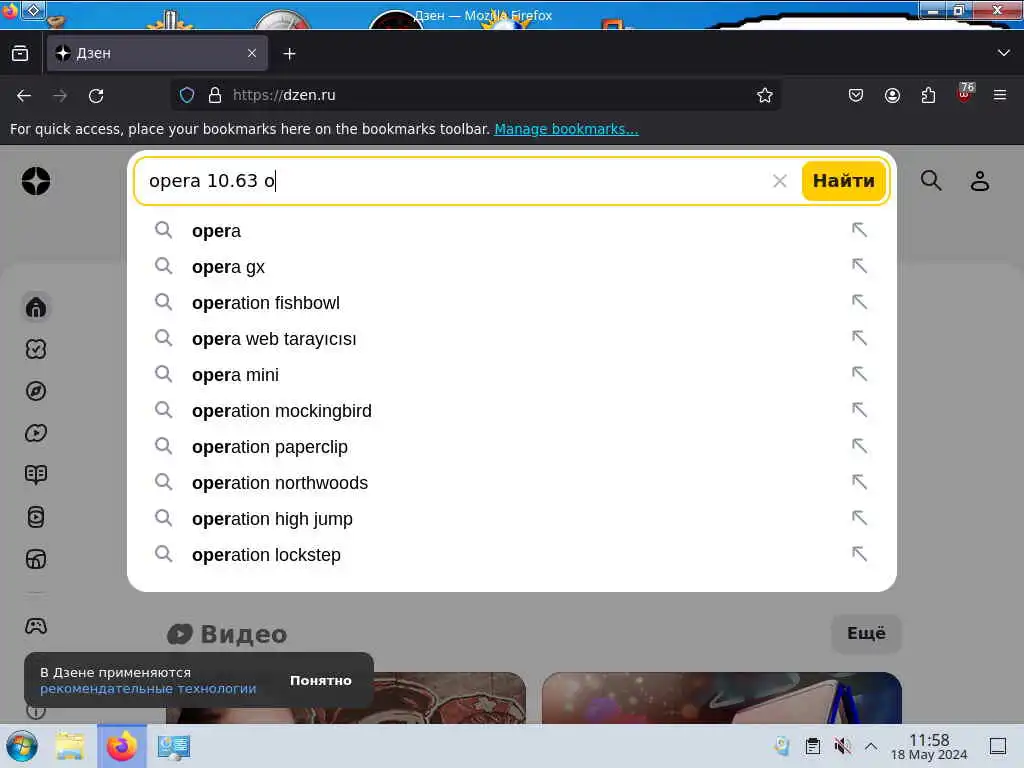Switch to the Дзен tab
This screenshot has height=768, width=1024.
click(157, 53)
